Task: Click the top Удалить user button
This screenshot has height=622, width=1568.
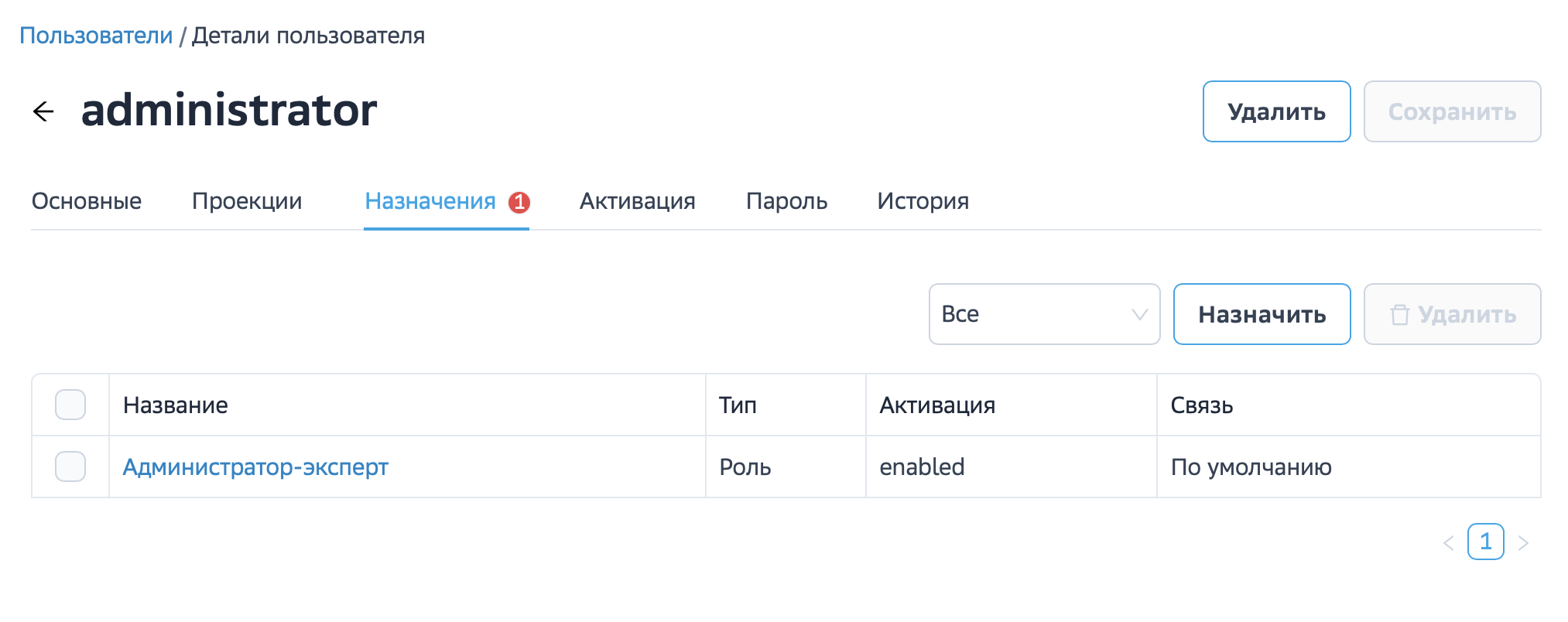Action: tap(1276, 111)
